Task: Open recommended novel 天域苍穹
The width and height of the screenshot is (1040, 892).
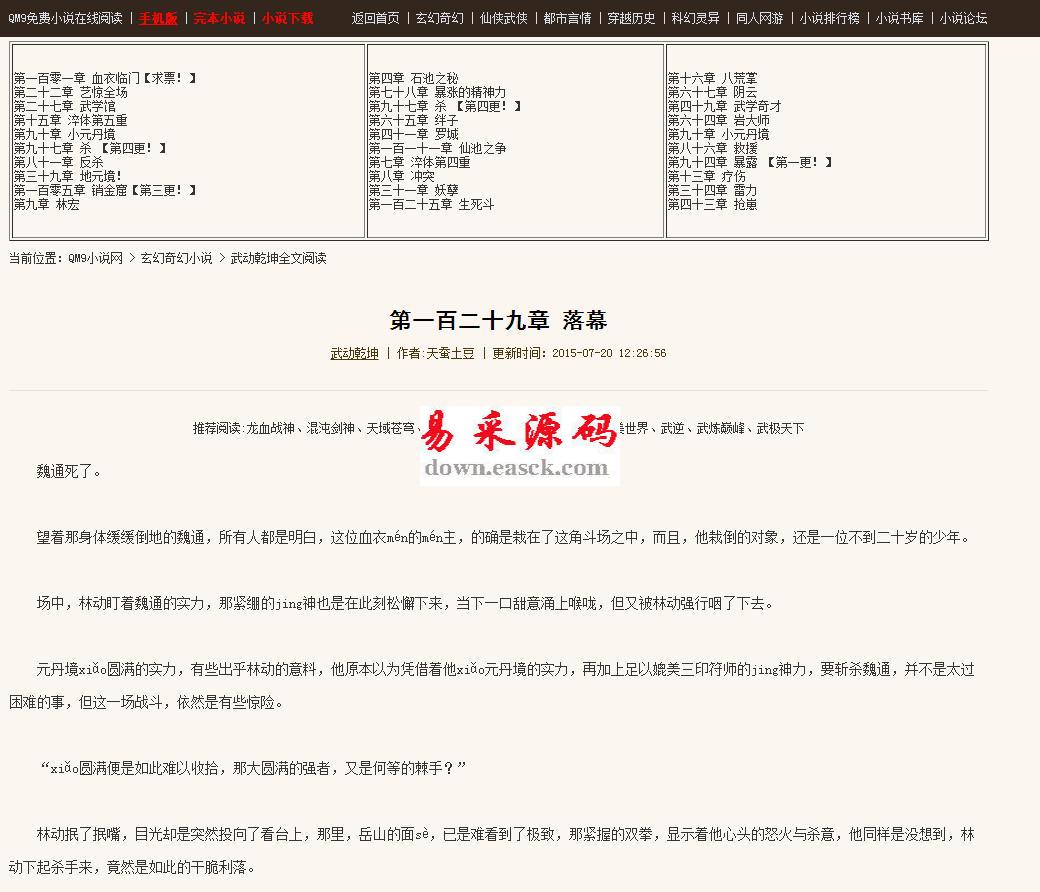Action: [391, 428]
